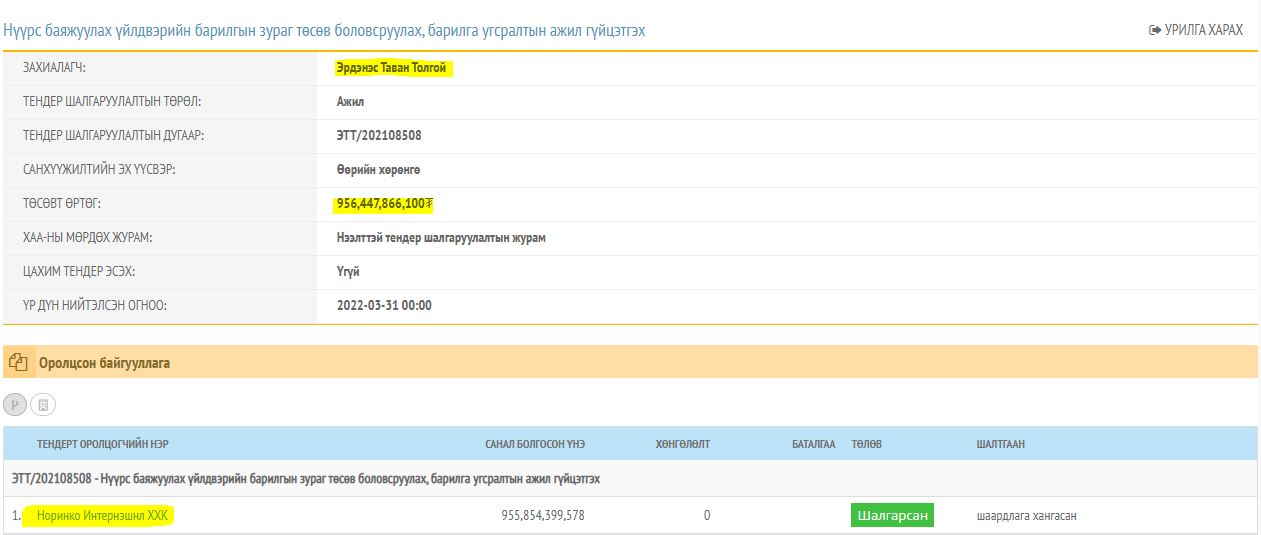Open the УРИЛГА ХАРАХ link text

pos(1203,30)
